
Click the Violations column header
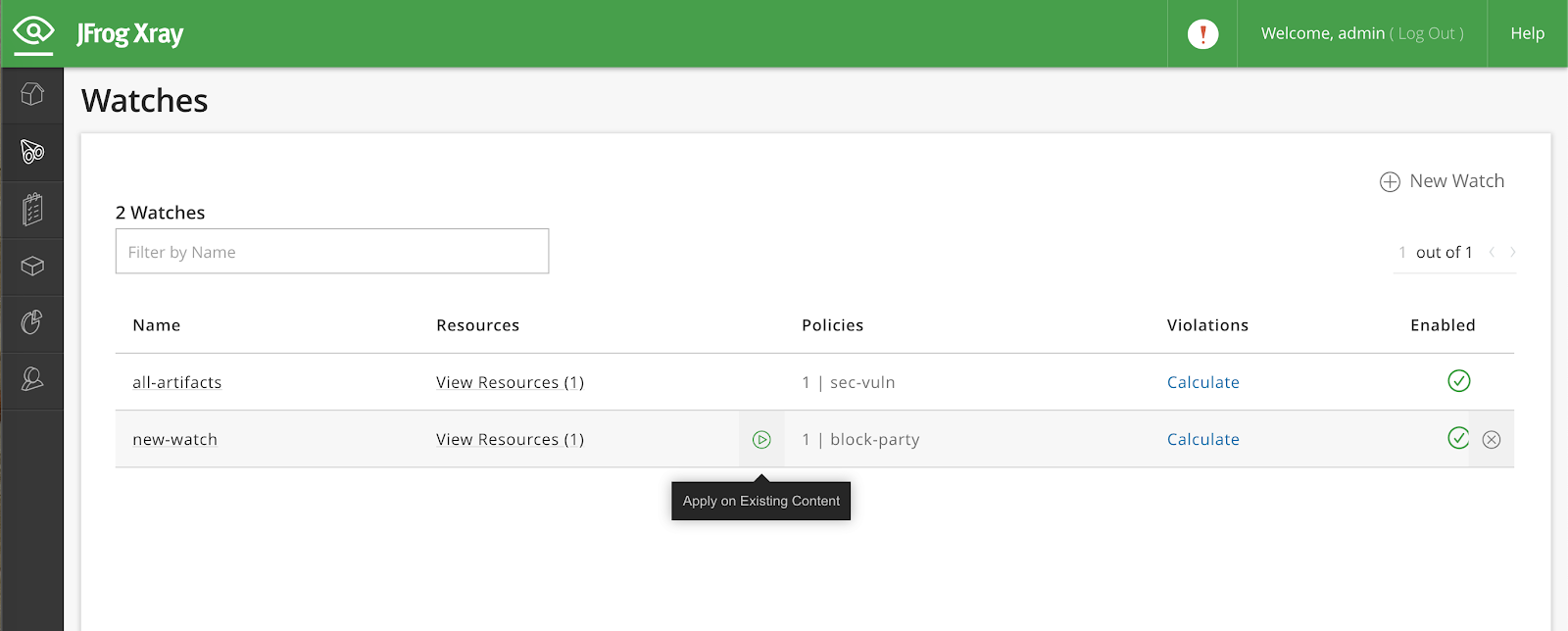click(1208, 325)
